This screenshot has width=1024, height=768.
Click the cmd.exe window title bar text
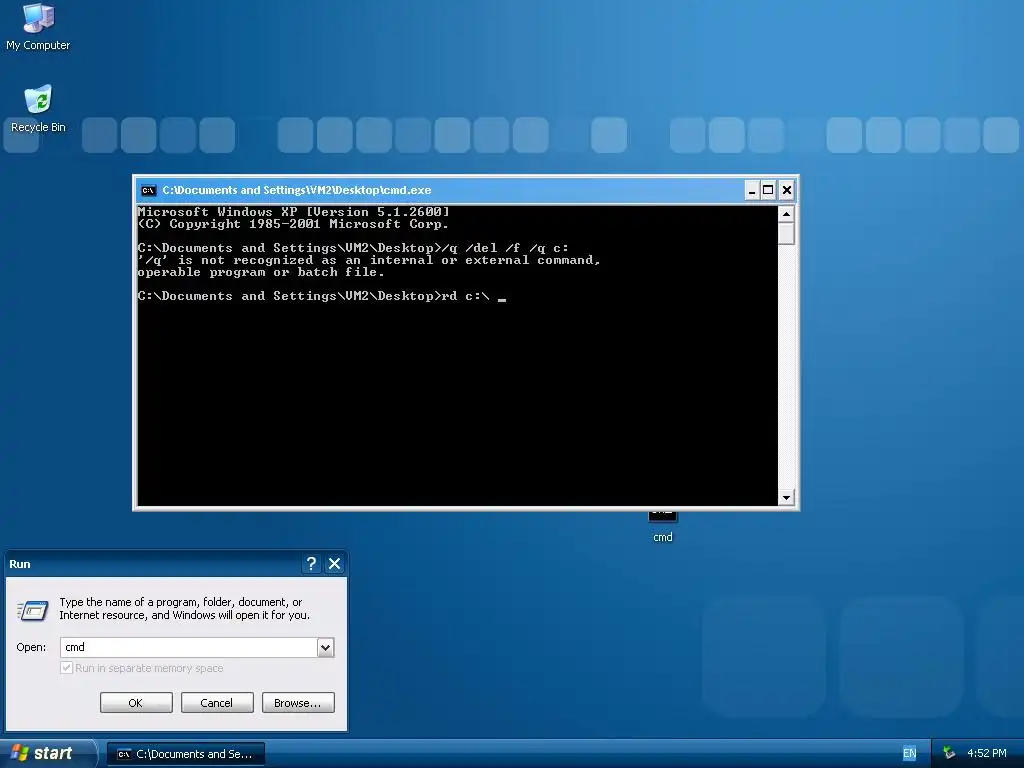pos(296,190)
